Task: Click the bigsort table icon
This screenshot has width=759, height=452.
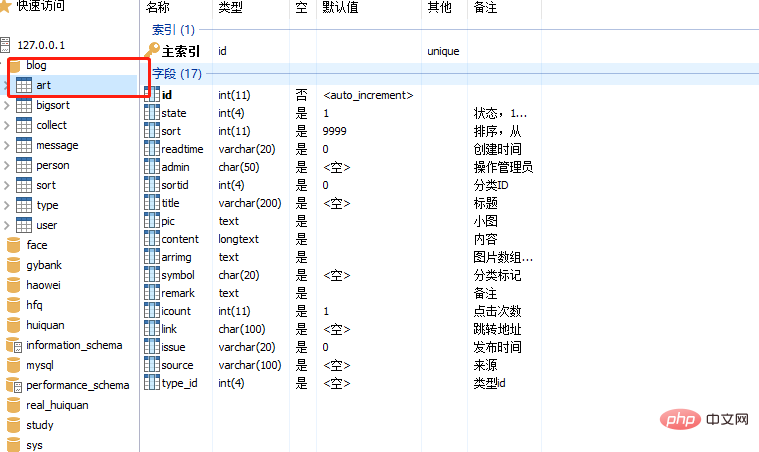Action: [24, 105]
